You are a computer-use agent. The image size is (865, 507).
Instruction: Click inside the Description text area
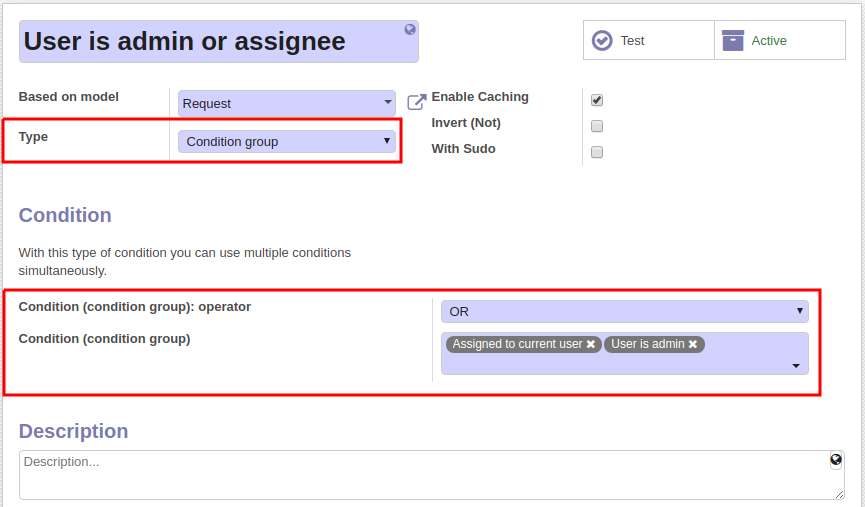(431, 475)
